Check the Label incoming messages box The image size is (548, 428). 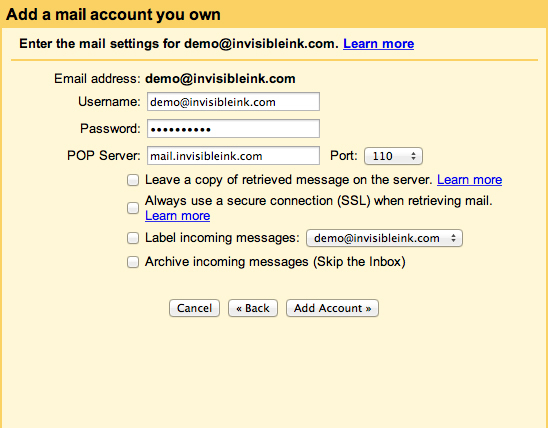click(133, 238)
